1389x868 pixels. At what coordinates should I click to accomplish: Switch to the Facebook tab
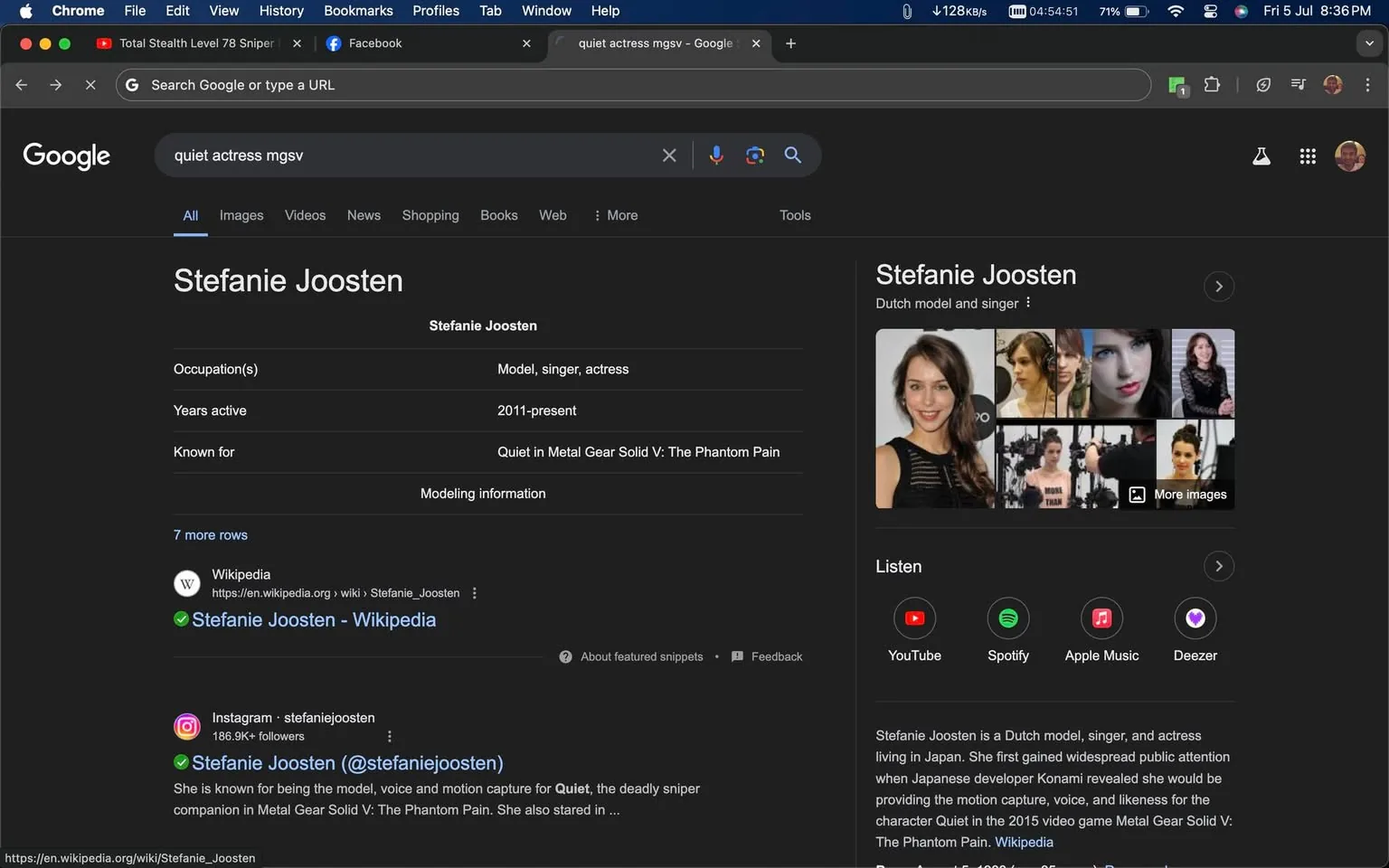389,42
